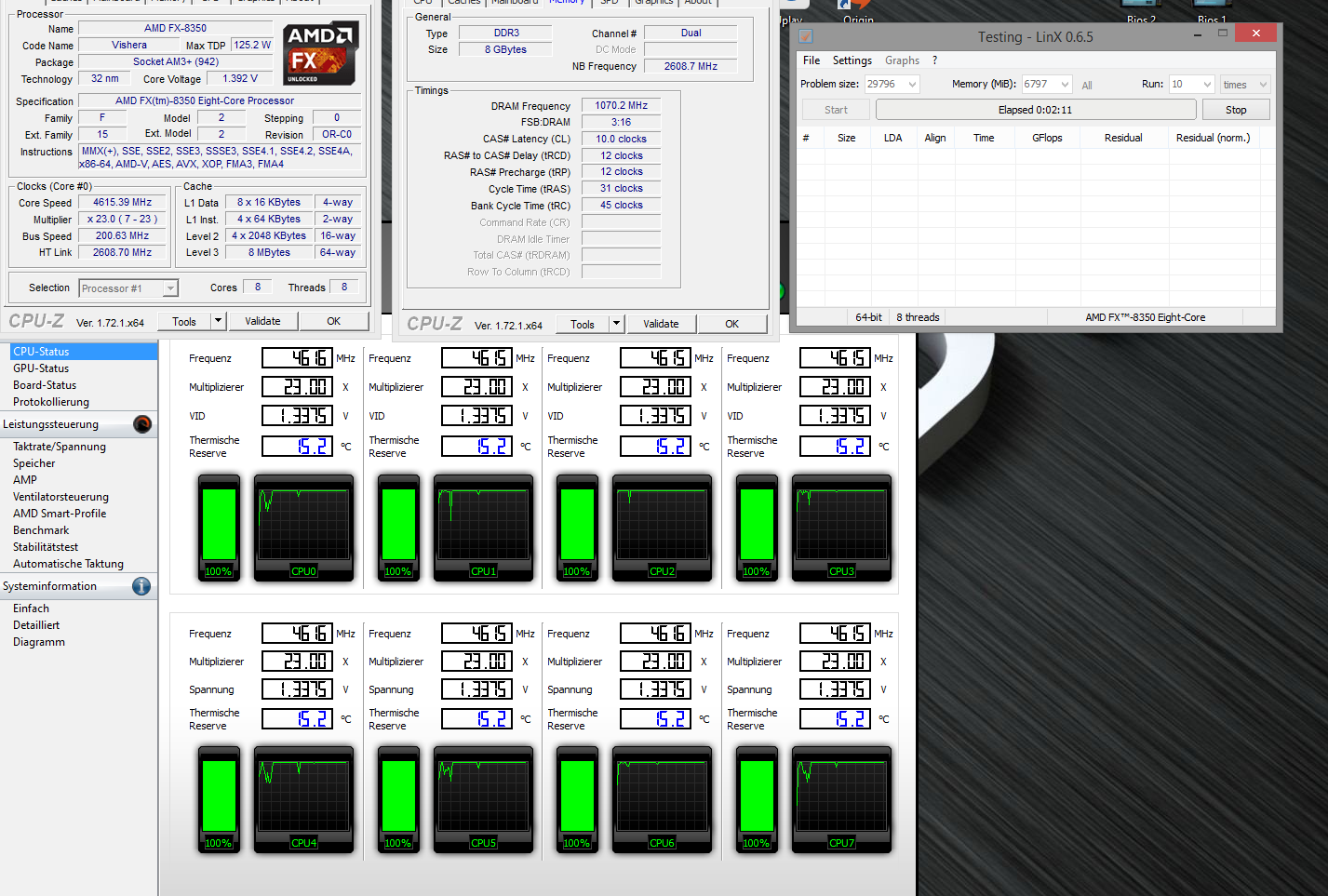The image size is (1328, 896).
Task: Open the Memory (MiB) dropdown in LinX
Action: pos(1065,84)
